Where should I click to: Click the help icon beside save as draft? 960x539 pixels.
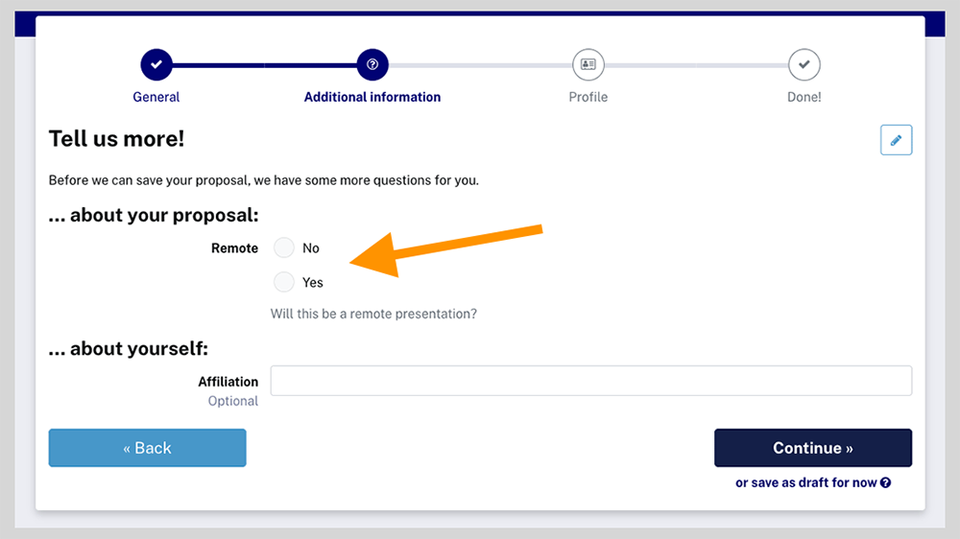point(886,483)
